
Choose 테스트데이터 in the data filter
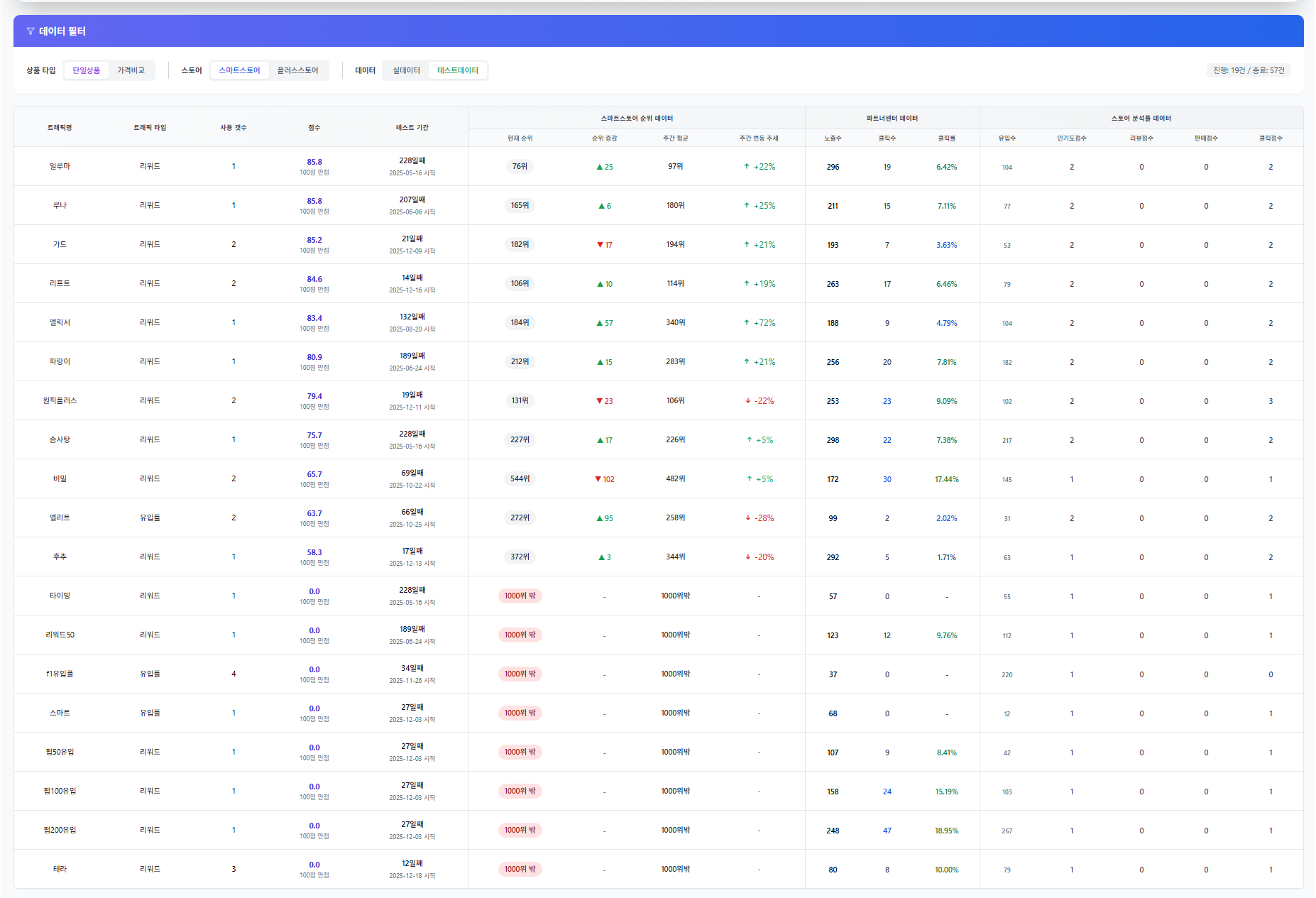tap(458, 70)
